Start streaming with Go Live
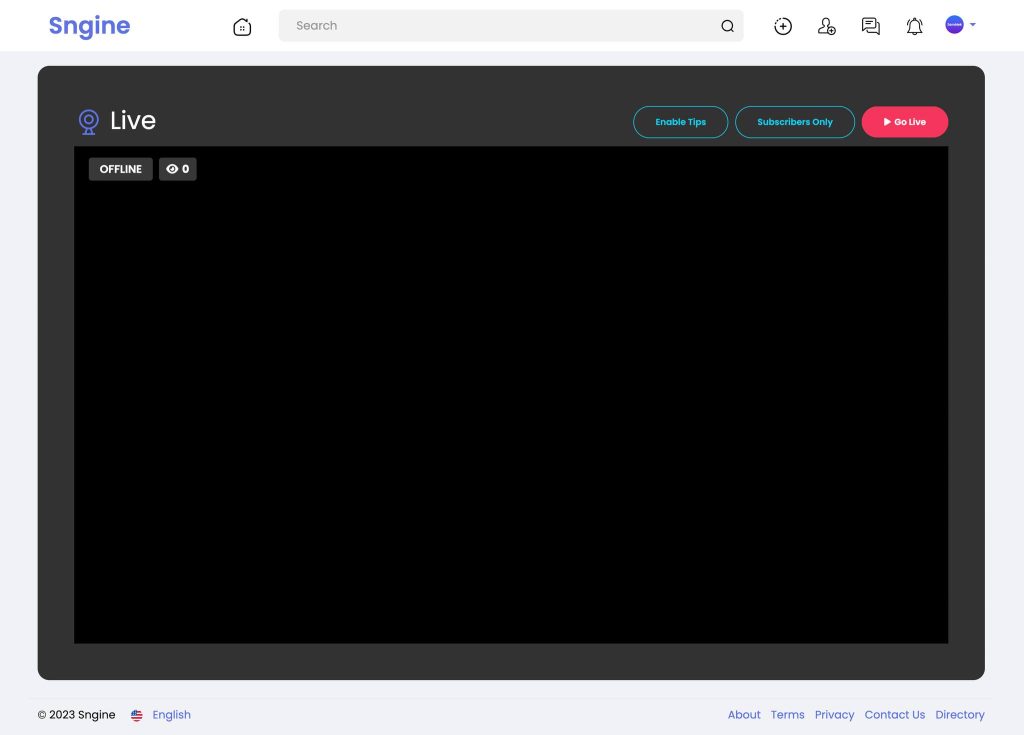Viewport: 1024px width, 735px height. [904, 122]
